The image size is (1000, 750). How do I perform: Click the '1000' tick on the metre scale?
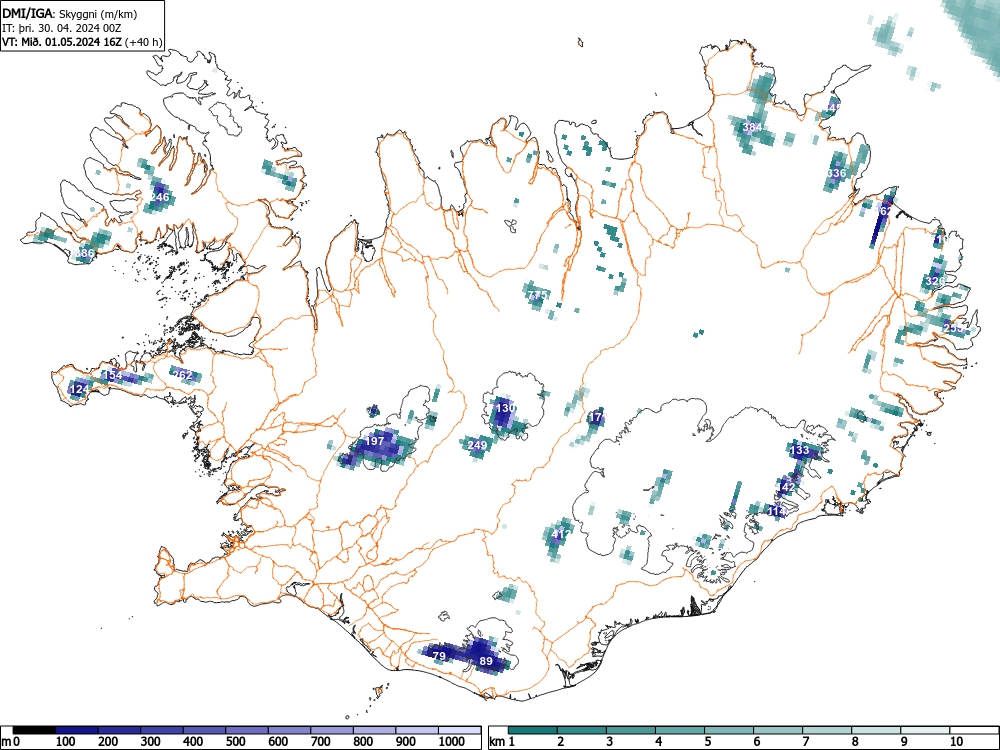point(452,741)
